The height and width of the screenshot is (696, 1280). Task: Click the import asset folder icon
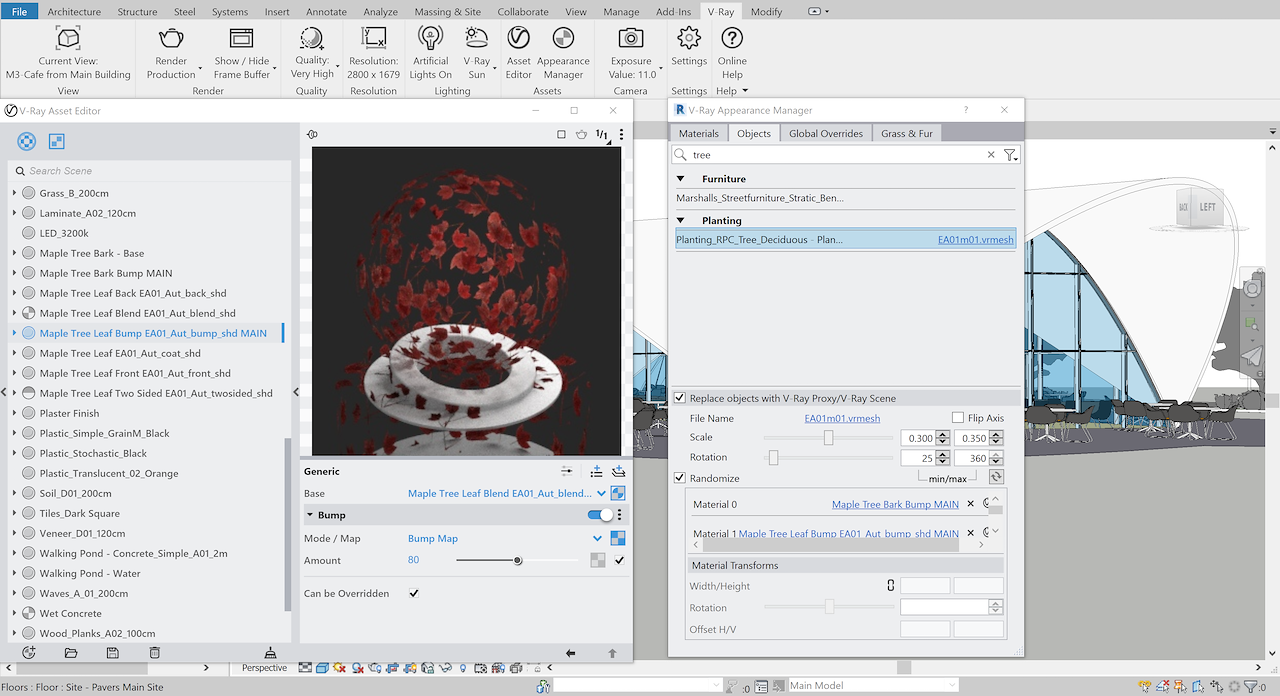click(71, 652)
